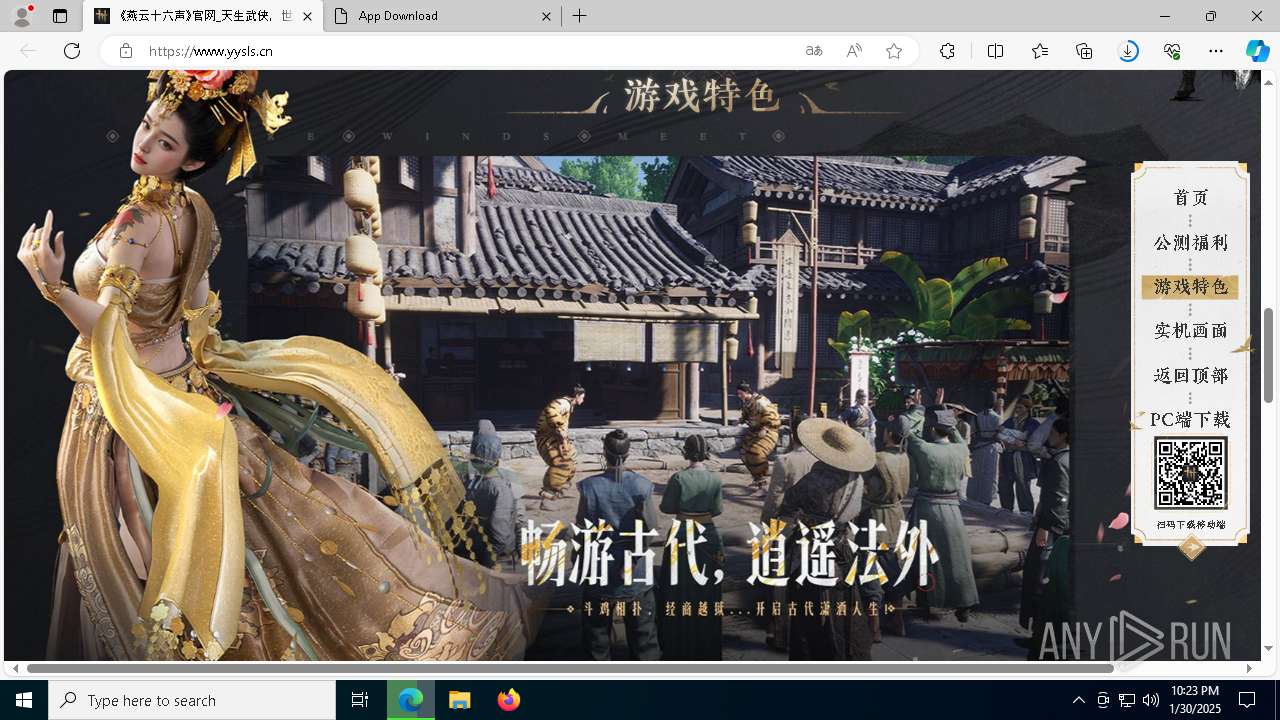Refresh the current page
Screen dimensions: 1280x720
[x=72, y=51]
